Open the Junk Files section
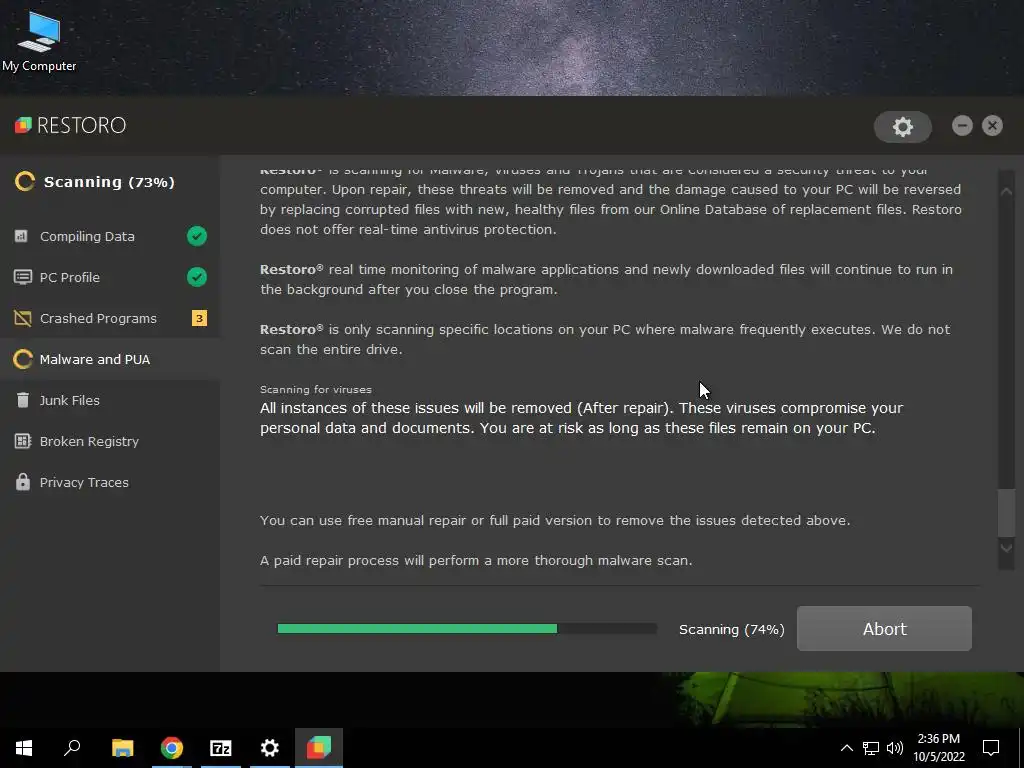 [x=110, y=400]
